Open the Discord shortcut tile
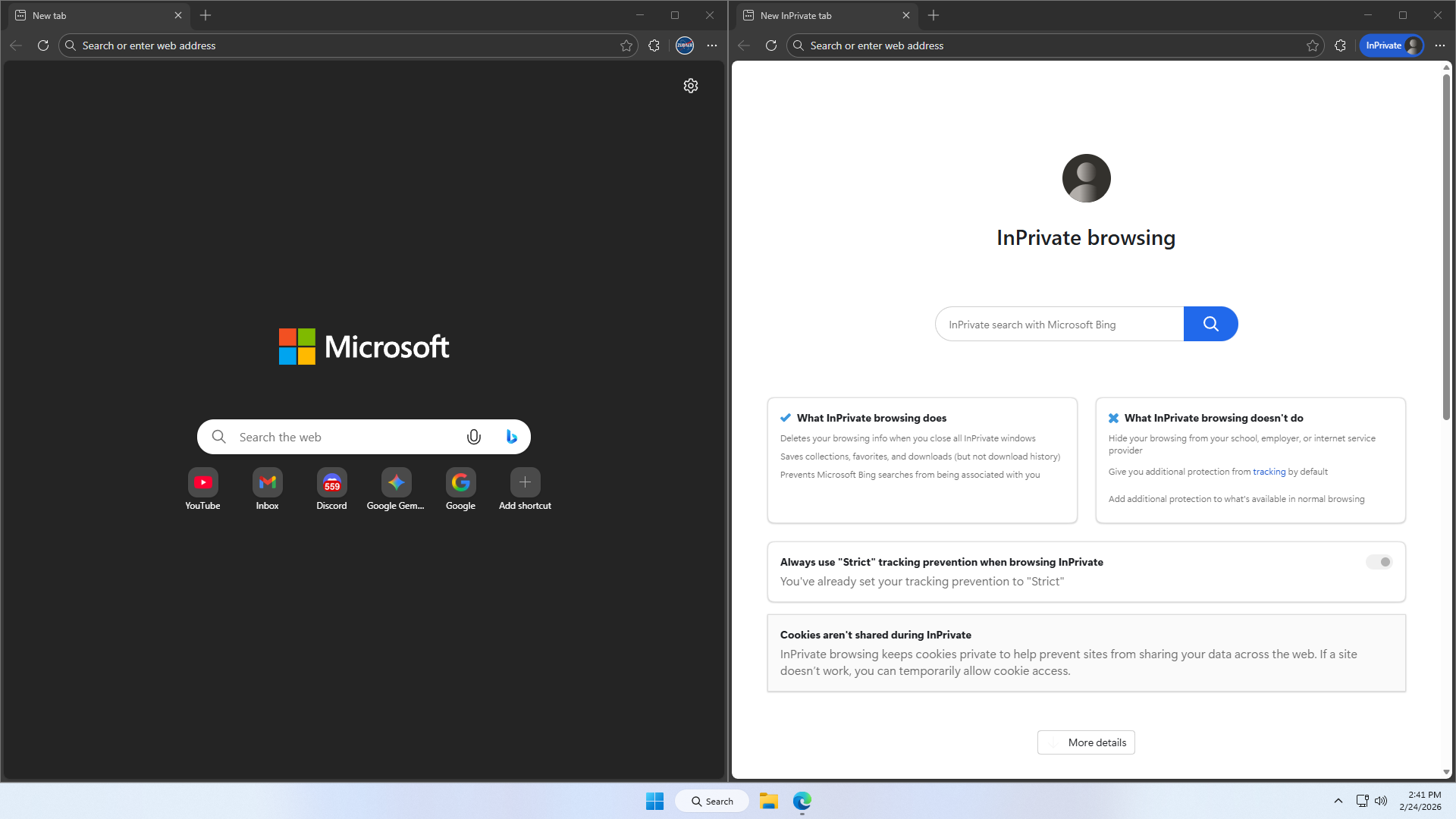1456x819 pixels. 331,482
